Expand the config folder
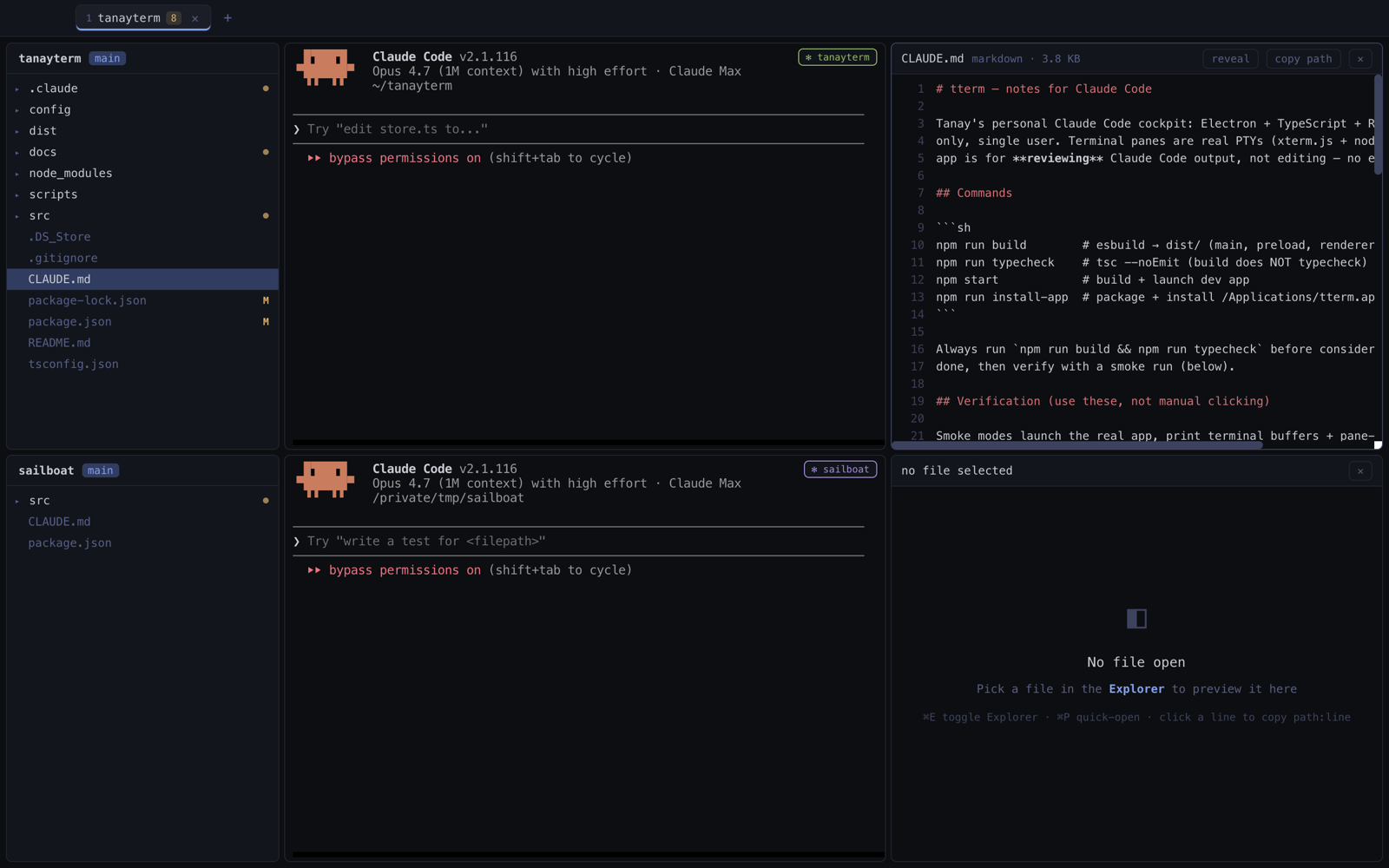This screenshot has width=1389, height=868. tap(142, 109)
